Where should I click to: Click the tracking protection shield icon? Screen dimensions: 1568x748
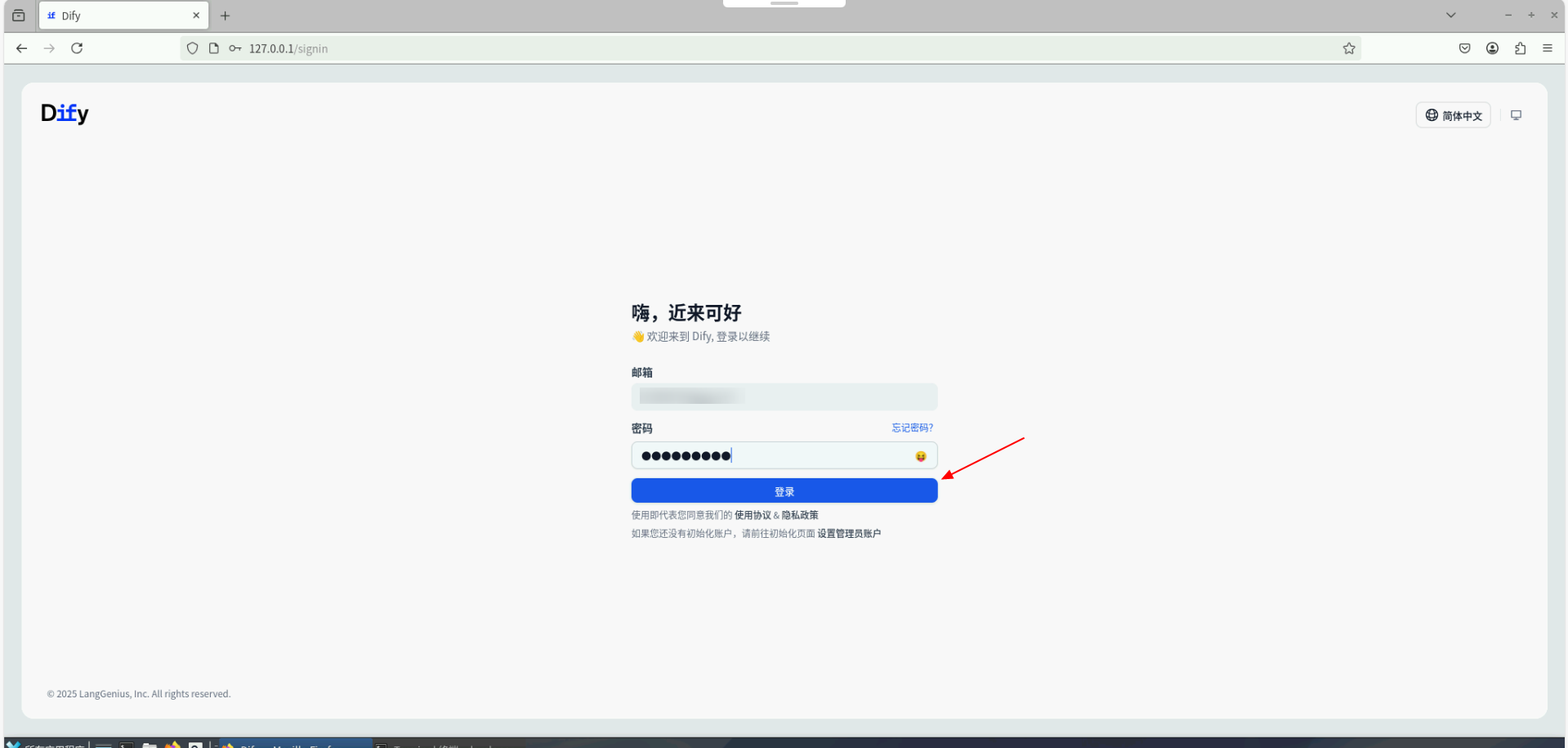(193, 48)
